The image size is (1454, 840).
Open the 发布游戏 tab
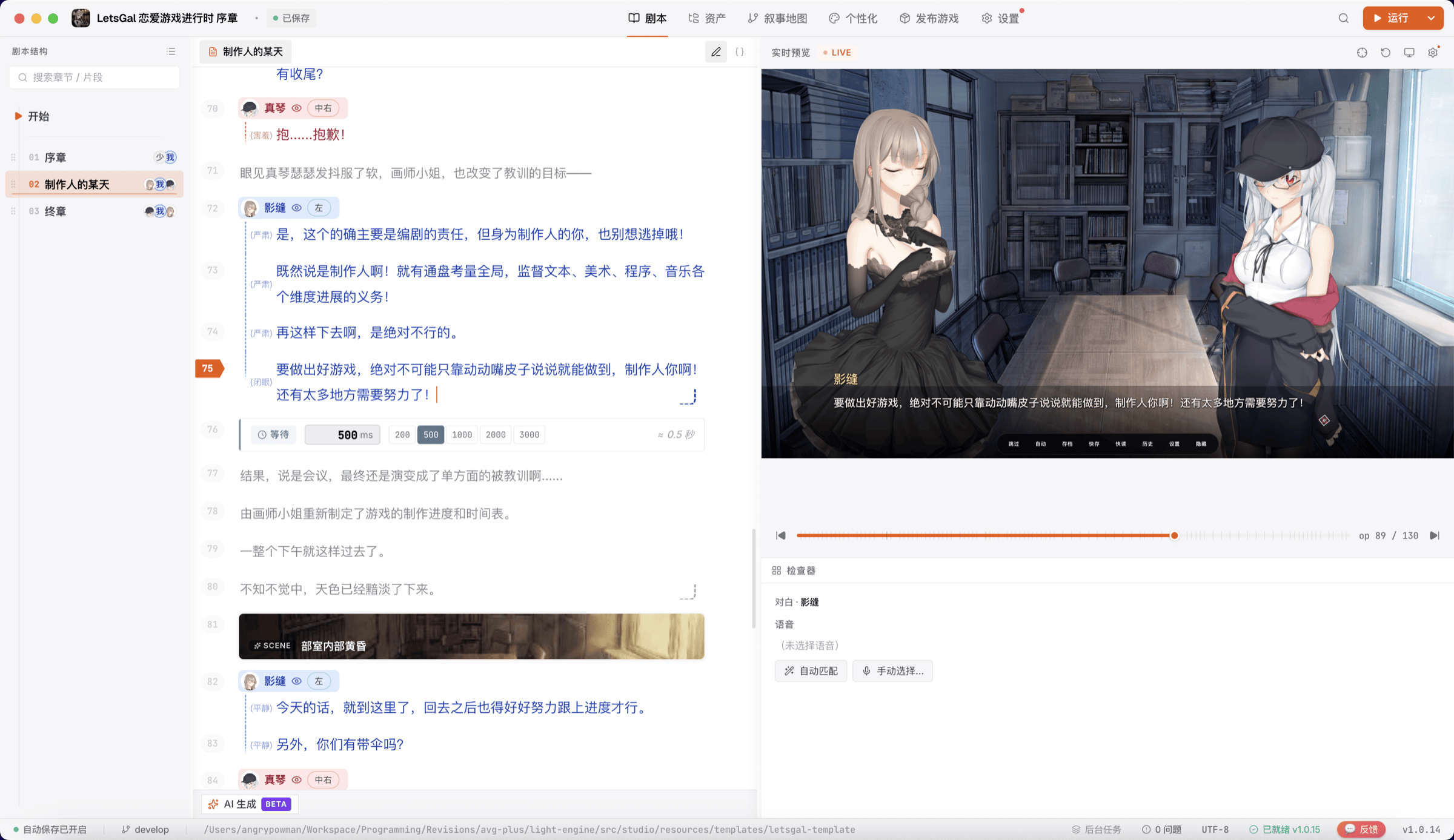coord(929,18)
